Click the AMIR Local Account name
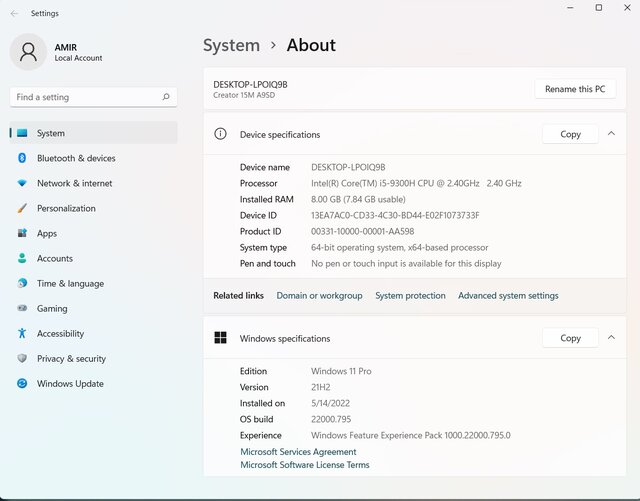 click(x=78, y=52)
